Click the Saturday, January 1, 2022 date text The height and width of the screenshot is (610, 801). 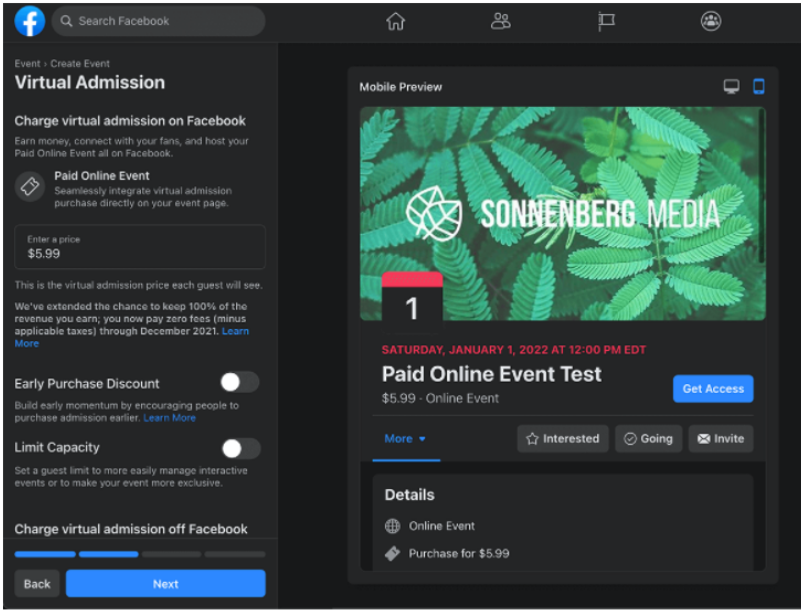point(513,350)
